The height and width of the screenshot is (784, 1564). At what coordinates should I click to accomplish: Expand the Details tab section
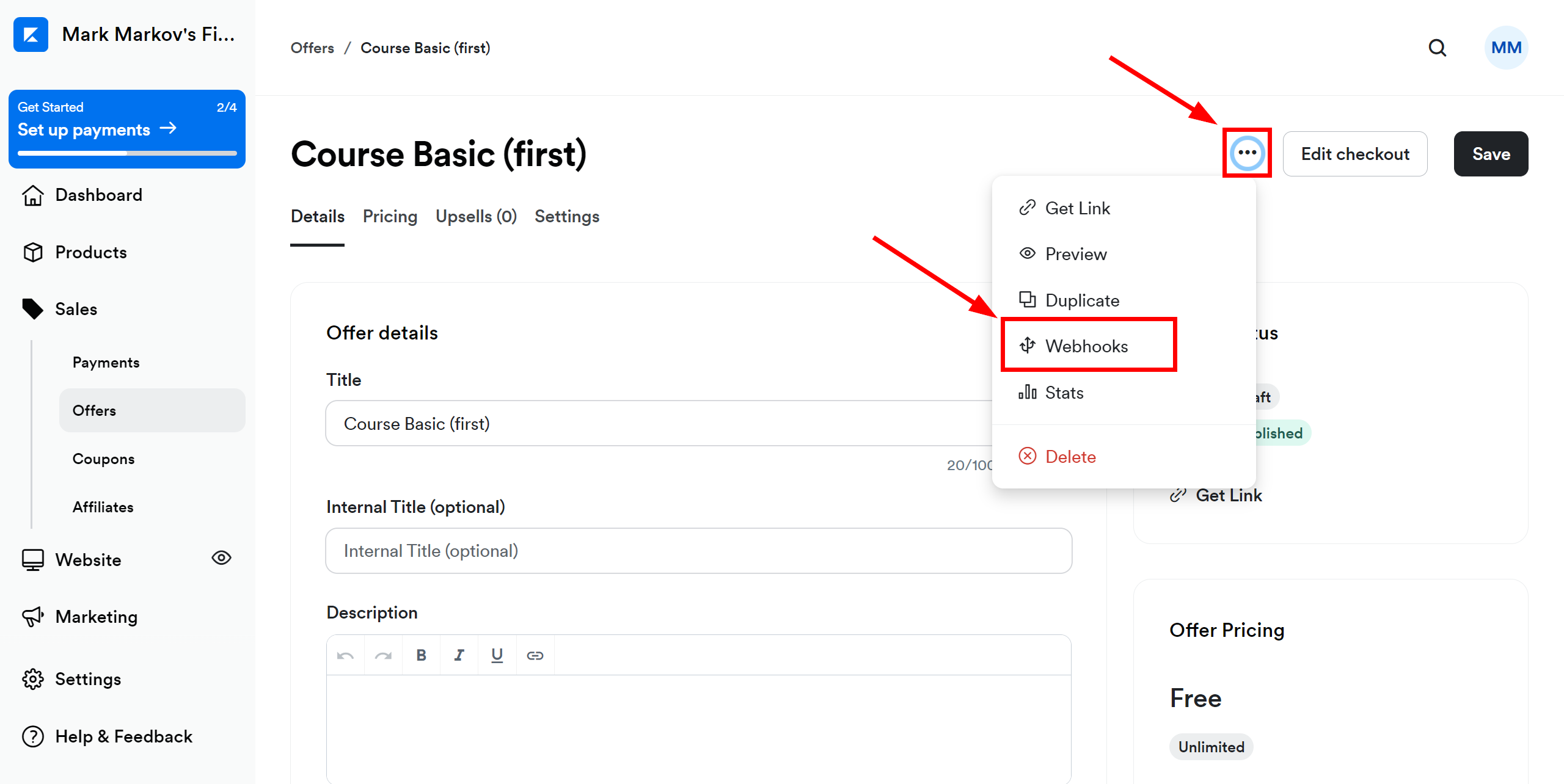coord(318,216)
